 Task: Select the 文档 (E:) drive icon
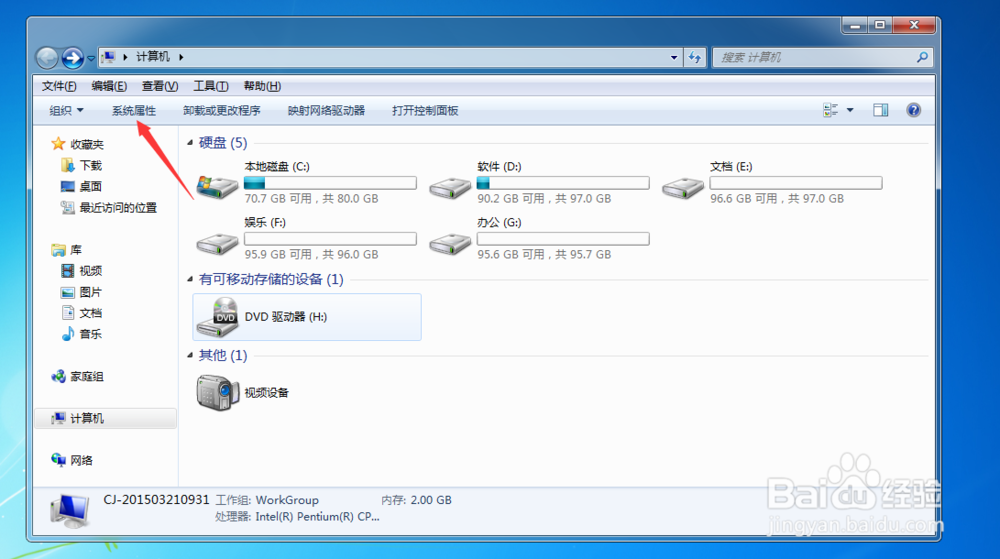point(682,187)
